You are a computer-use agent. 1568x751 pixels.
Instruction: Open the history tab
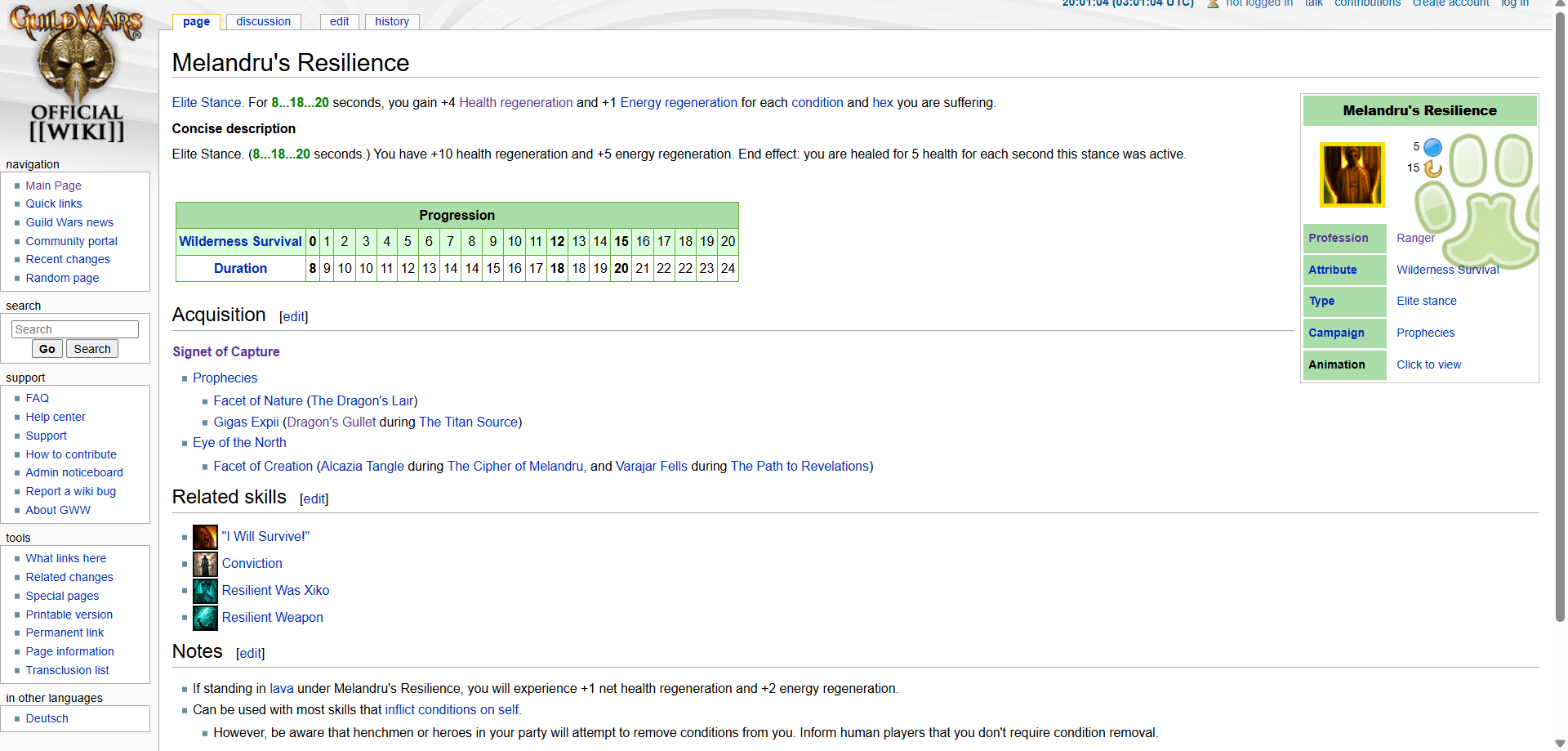392,22
